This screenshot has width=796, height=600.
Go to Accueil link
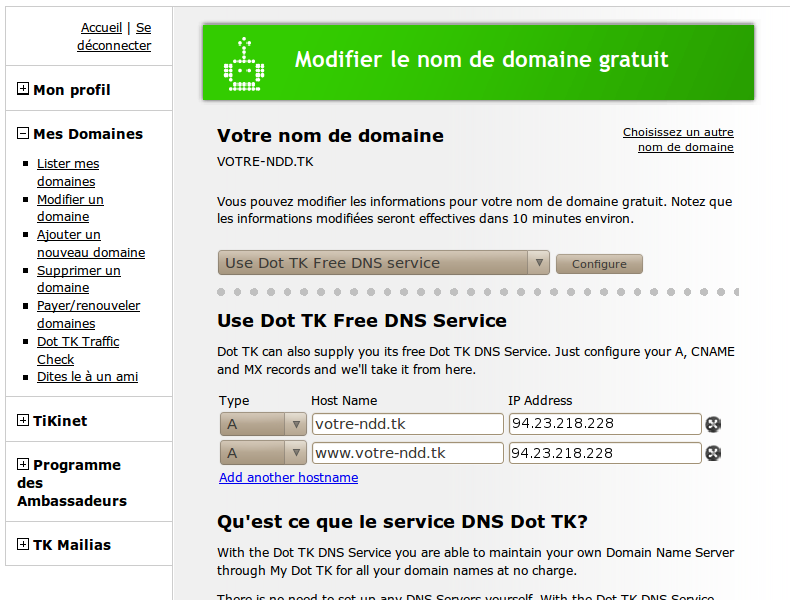pos(102,27)
